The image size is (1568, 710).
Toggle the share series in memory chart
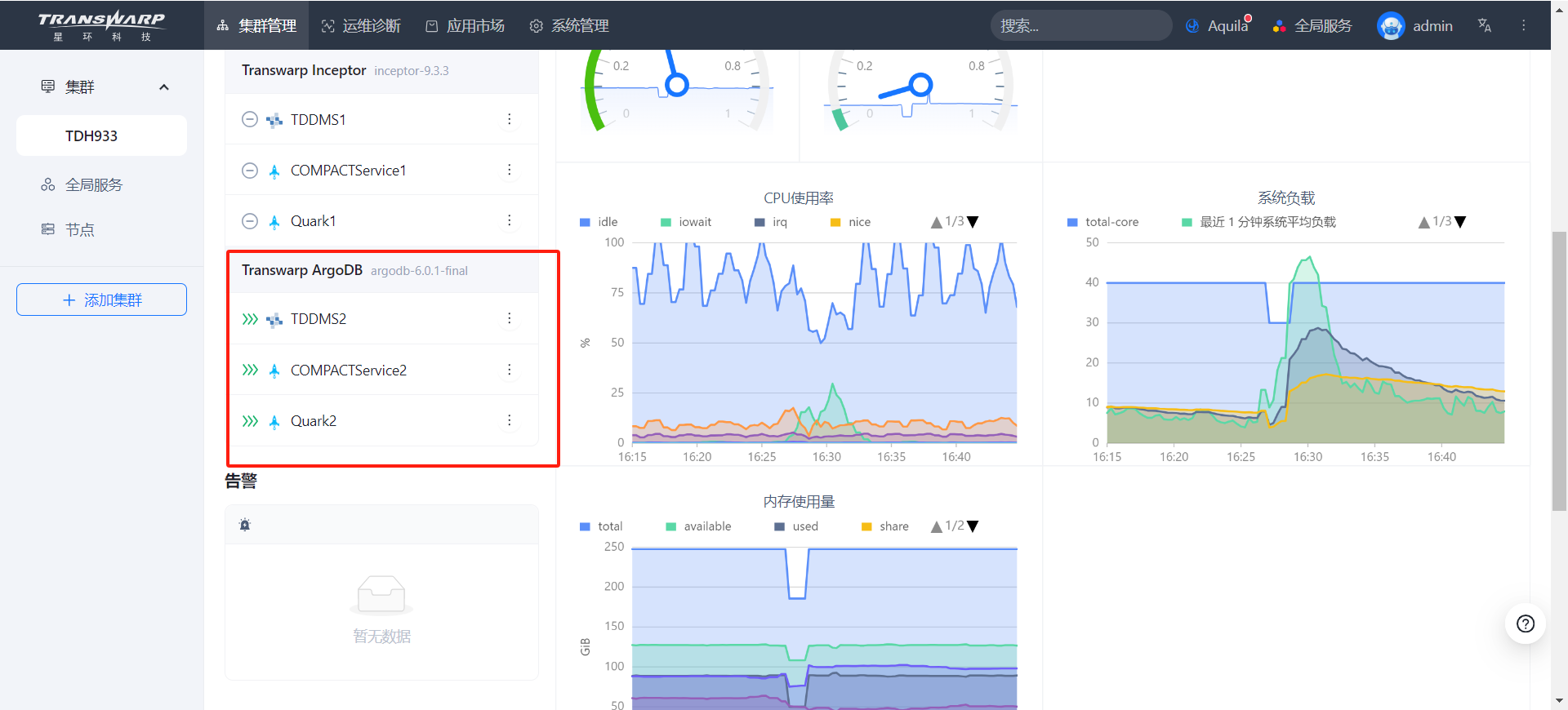884,526
